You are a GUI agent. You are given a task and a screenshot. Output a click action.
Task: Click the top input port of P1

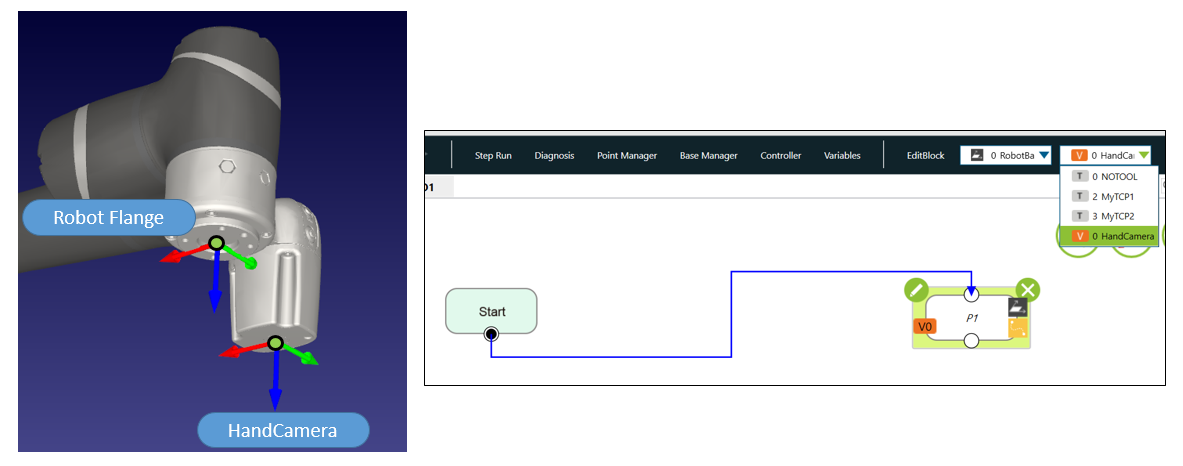pyautogui.click(x=971, y=295)
